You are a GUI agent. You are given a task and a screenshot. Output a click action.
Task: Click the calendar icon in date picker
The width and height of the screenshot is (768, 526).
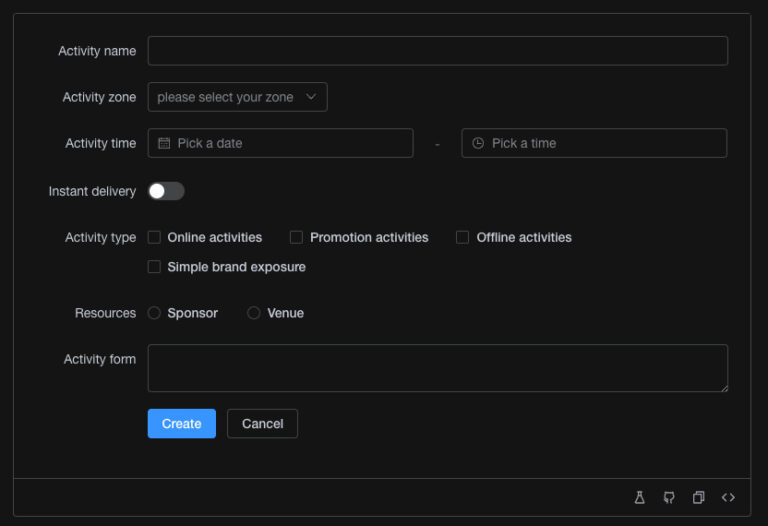(x=164, y=143)
